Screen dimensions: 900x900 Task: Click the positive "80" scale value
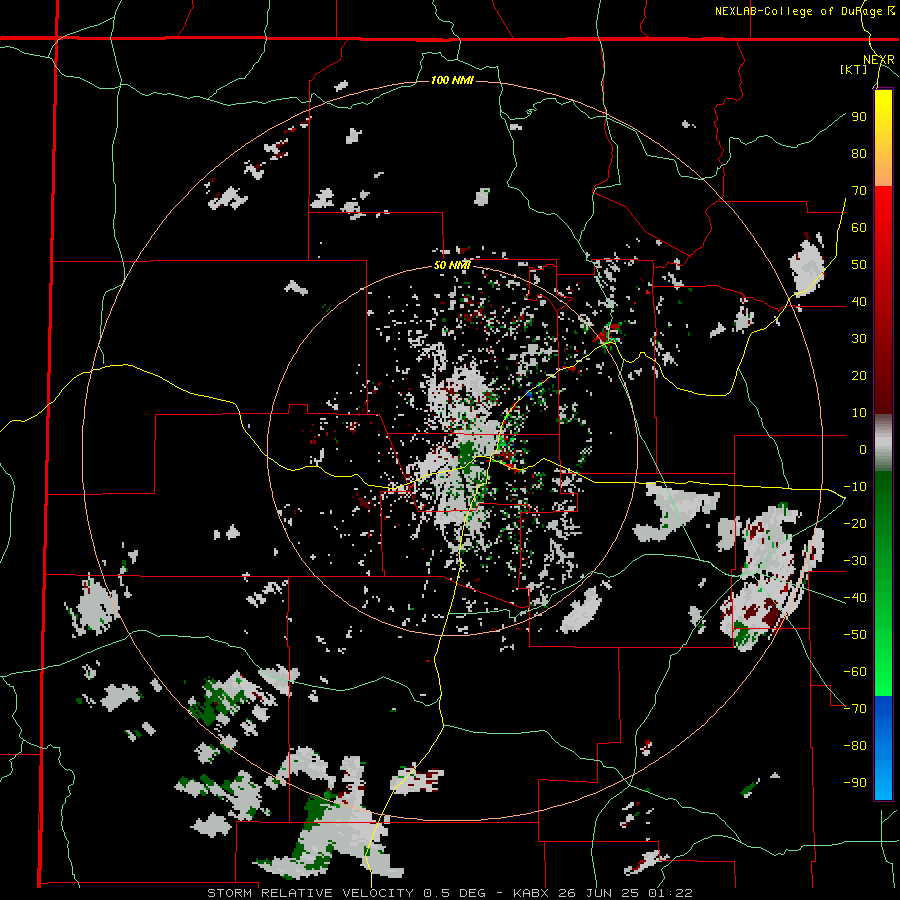pos(859,154)
